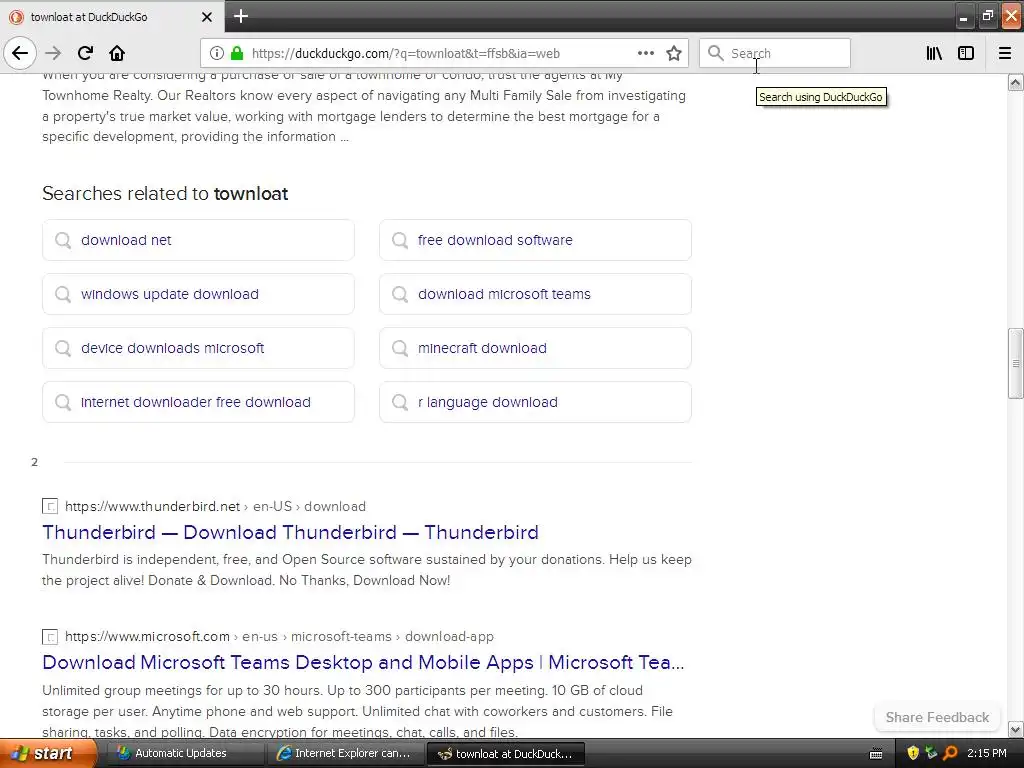Click magnifier icon beside minecraft download

pyautogui.click(x=400, y=349)
